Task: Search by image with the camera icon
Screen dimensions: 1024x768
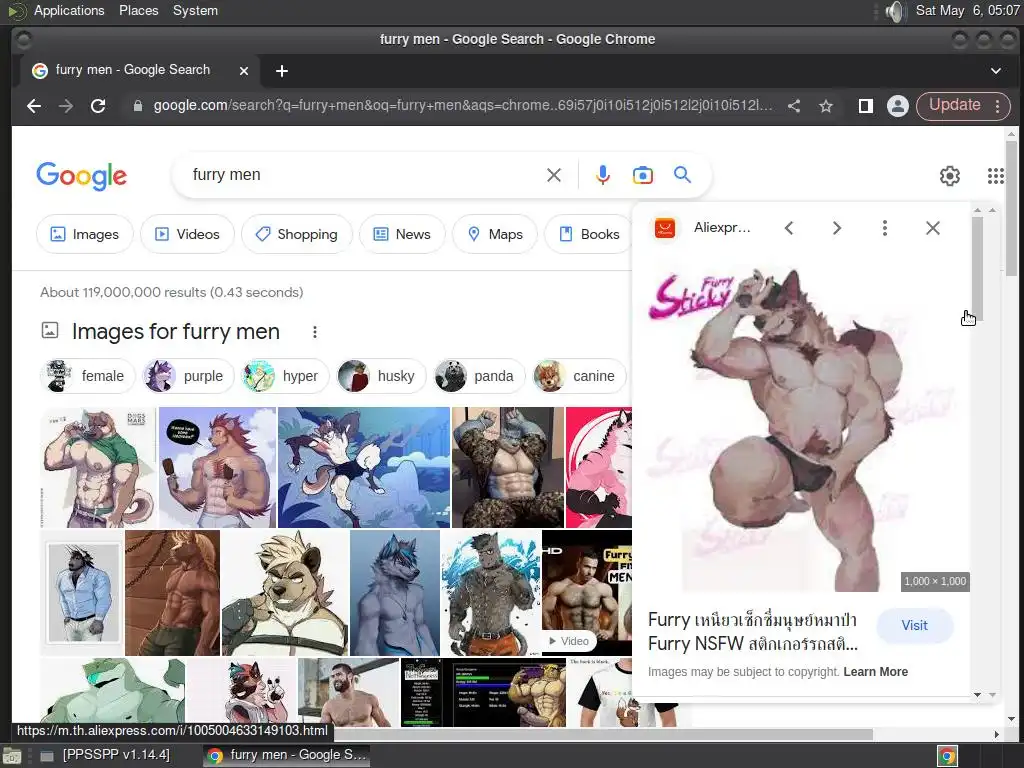Action: pyautogui.click(x=643, y=175)
